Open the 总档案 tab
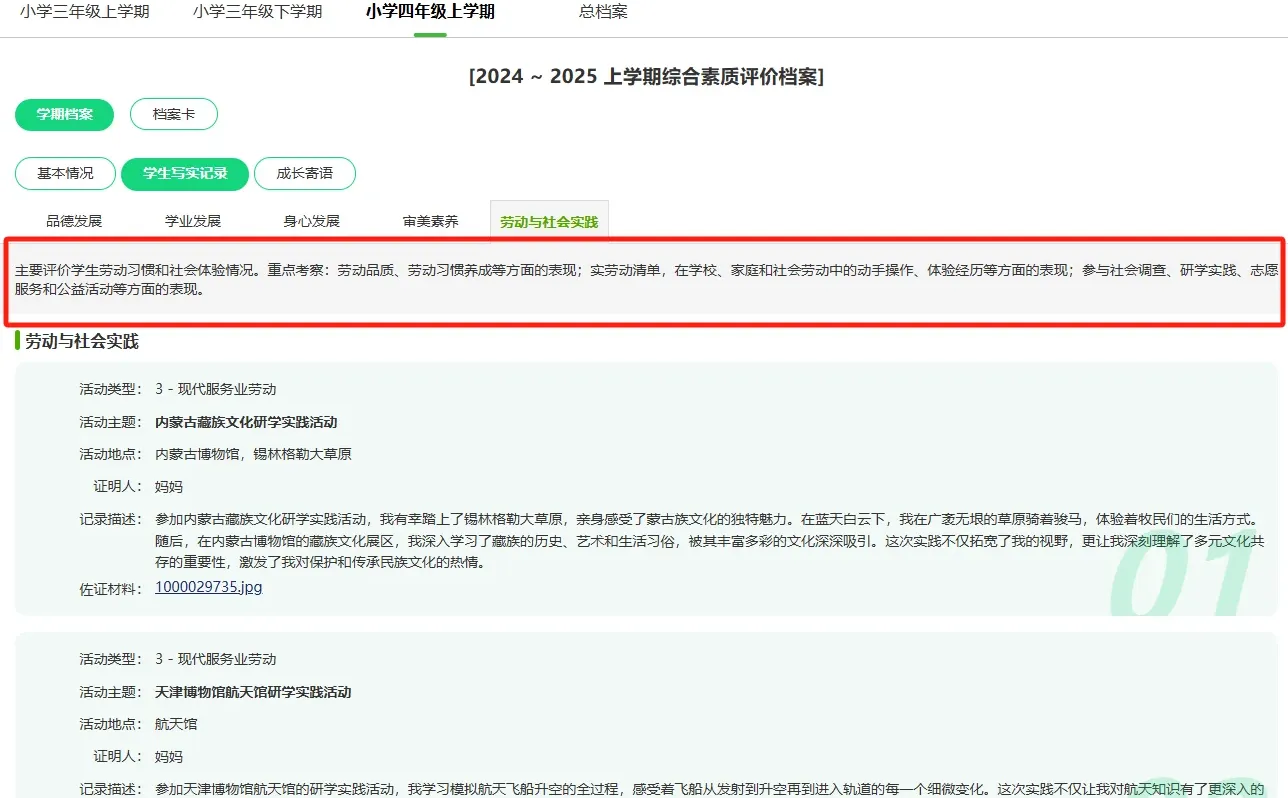 (x=601, y=12)
